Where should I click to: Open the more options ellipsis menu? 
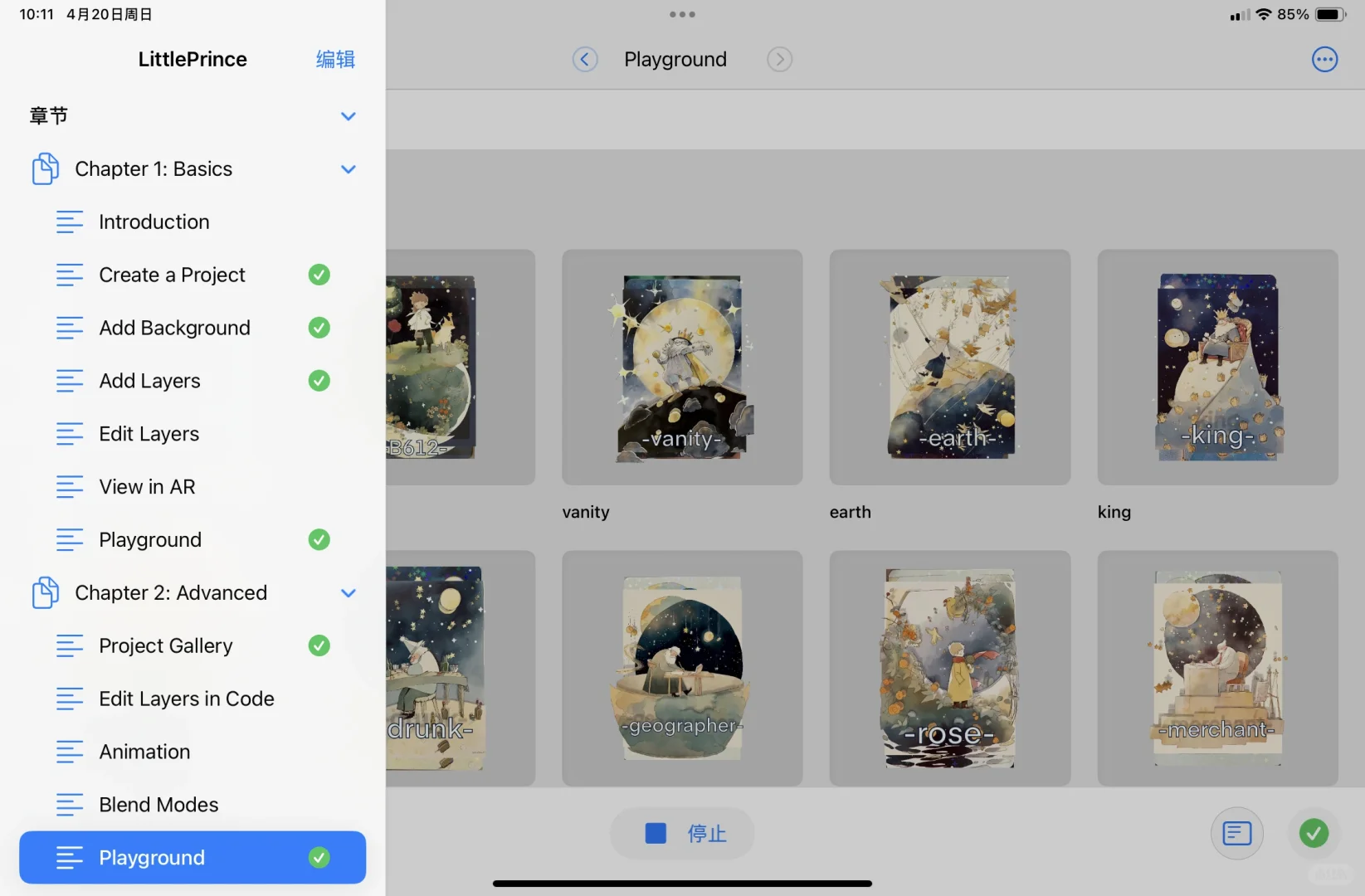point(1324,59)
